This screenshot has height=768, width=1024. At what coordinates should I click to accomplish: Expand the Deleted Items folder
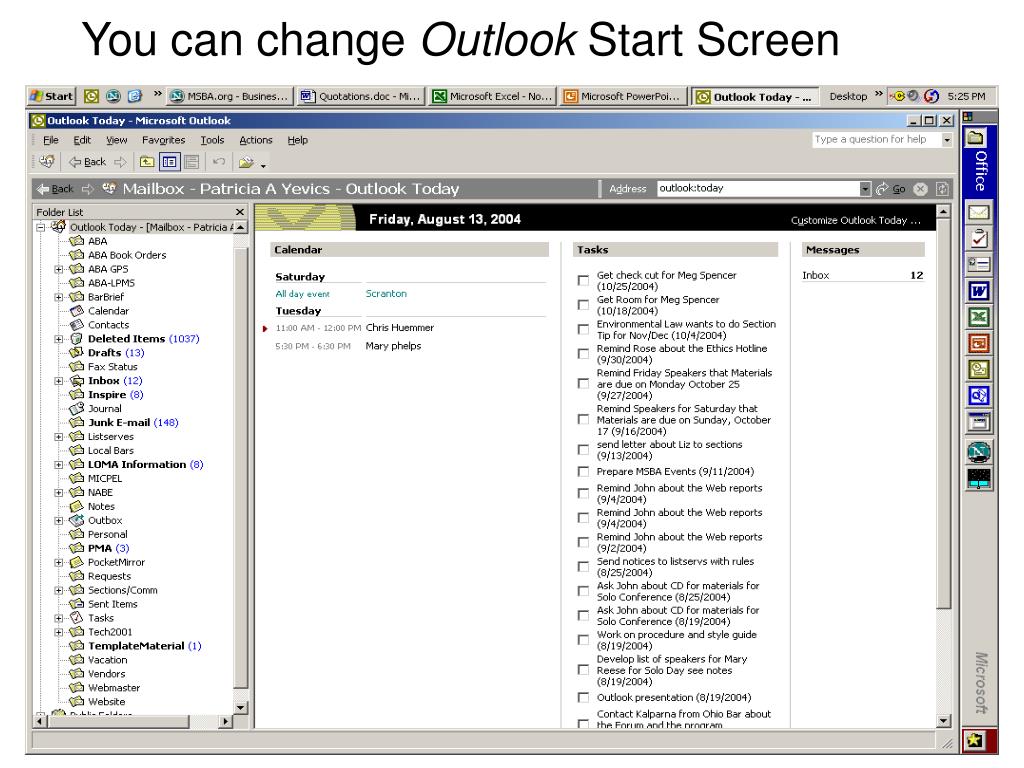[59, 339]
